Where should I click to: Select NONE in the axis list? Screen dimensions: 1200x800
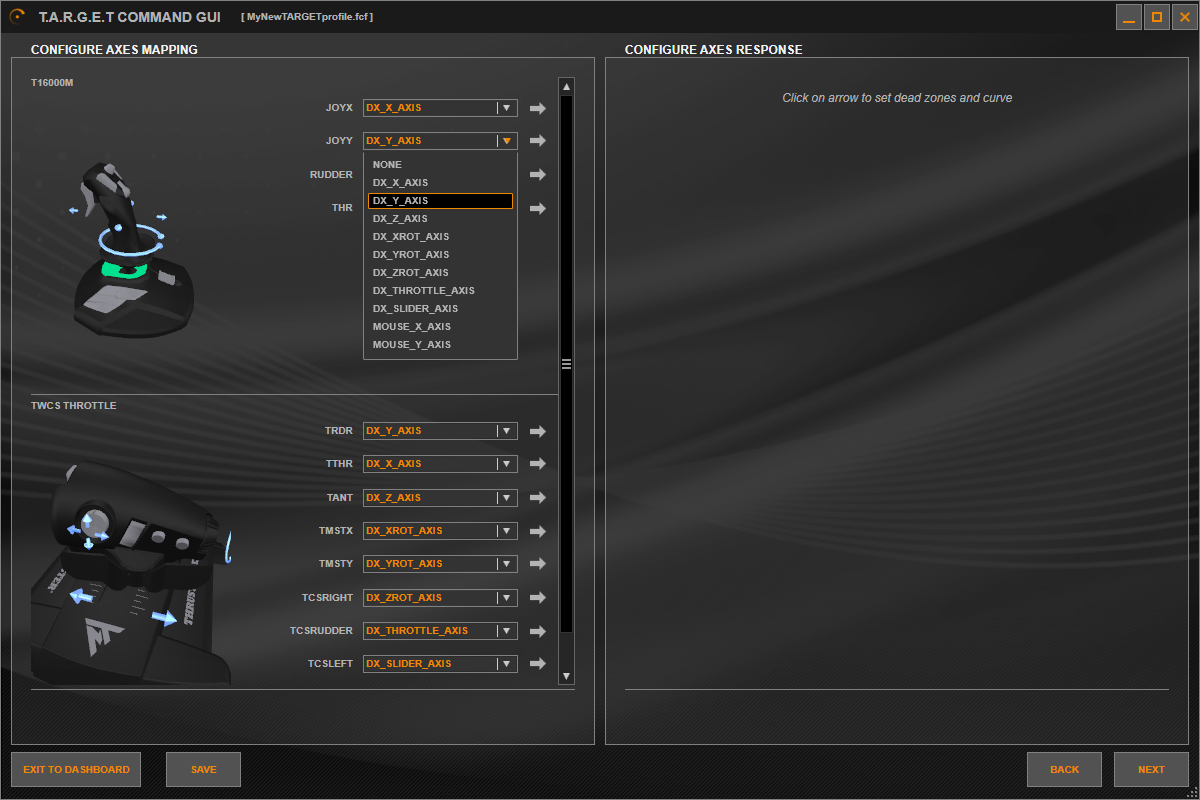point(440,165)
